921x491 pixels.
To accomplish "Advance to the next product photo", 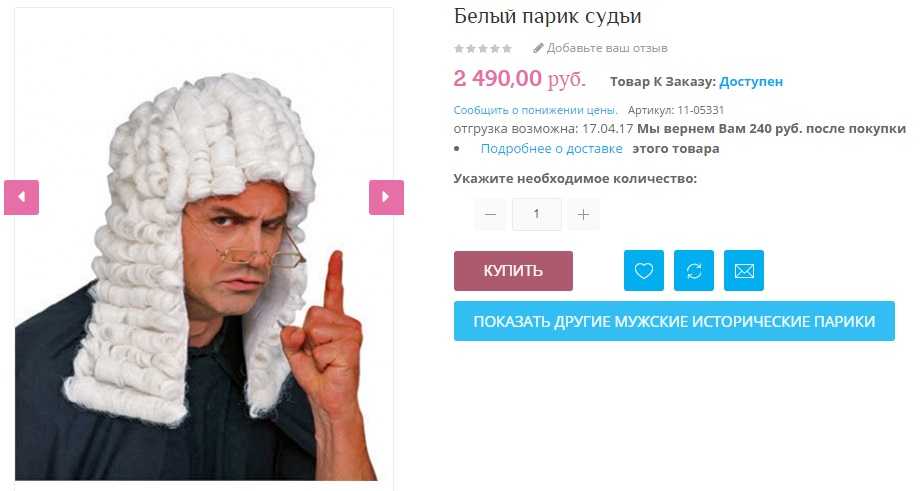I will coord(386,197).
